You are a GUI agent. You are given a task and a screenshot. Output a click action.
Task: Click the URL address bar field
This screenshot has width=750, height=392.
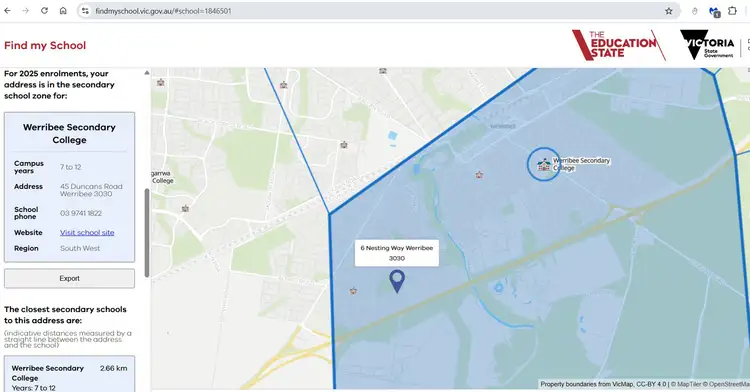[x=378, y=11]
